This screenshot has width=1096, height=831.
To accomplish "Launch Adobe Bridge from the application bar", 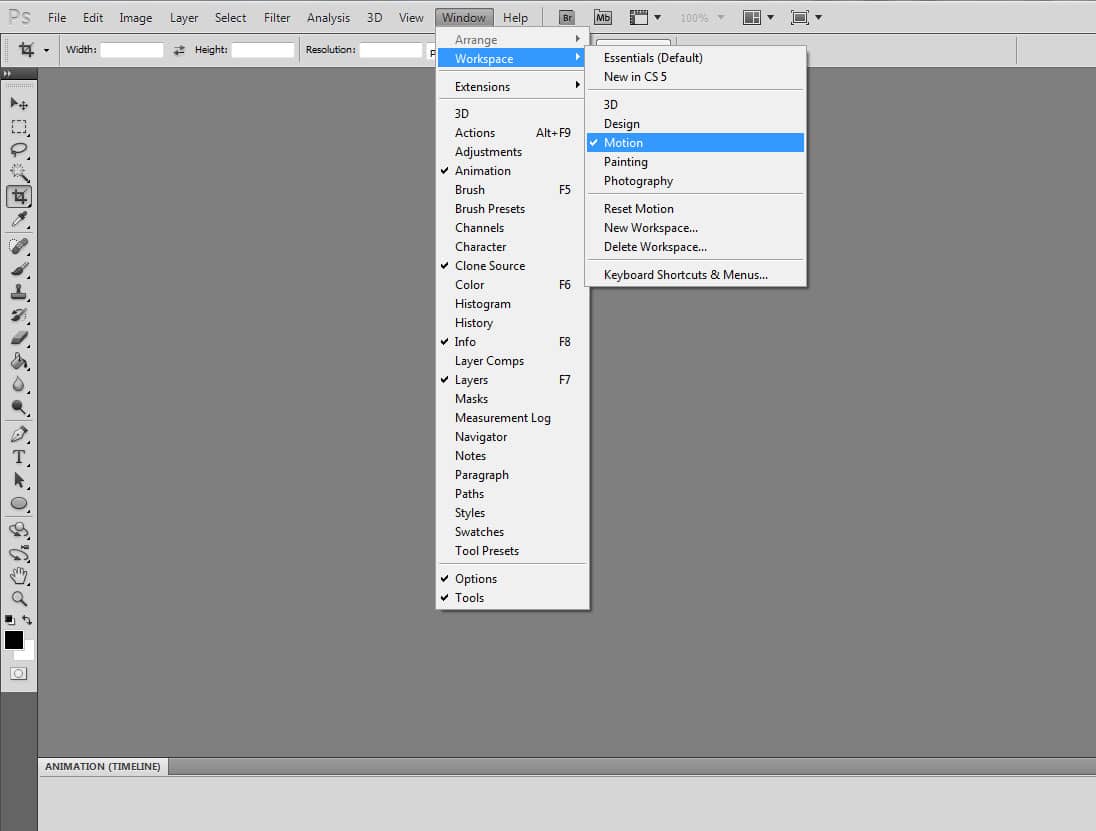I will 566,17.
